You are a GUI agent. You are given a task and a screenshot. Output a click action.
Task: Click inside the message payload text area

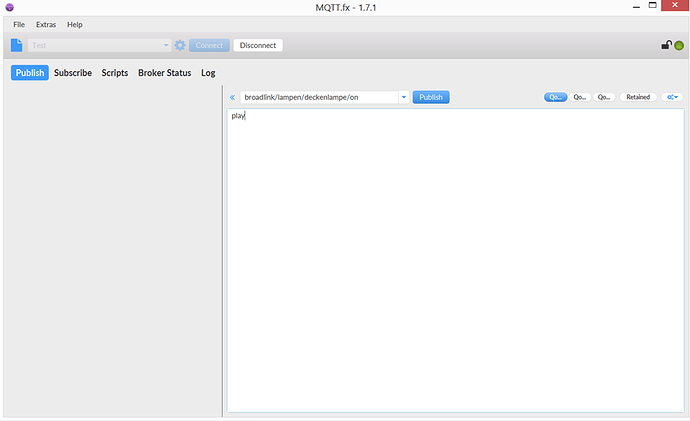[455, 260]
